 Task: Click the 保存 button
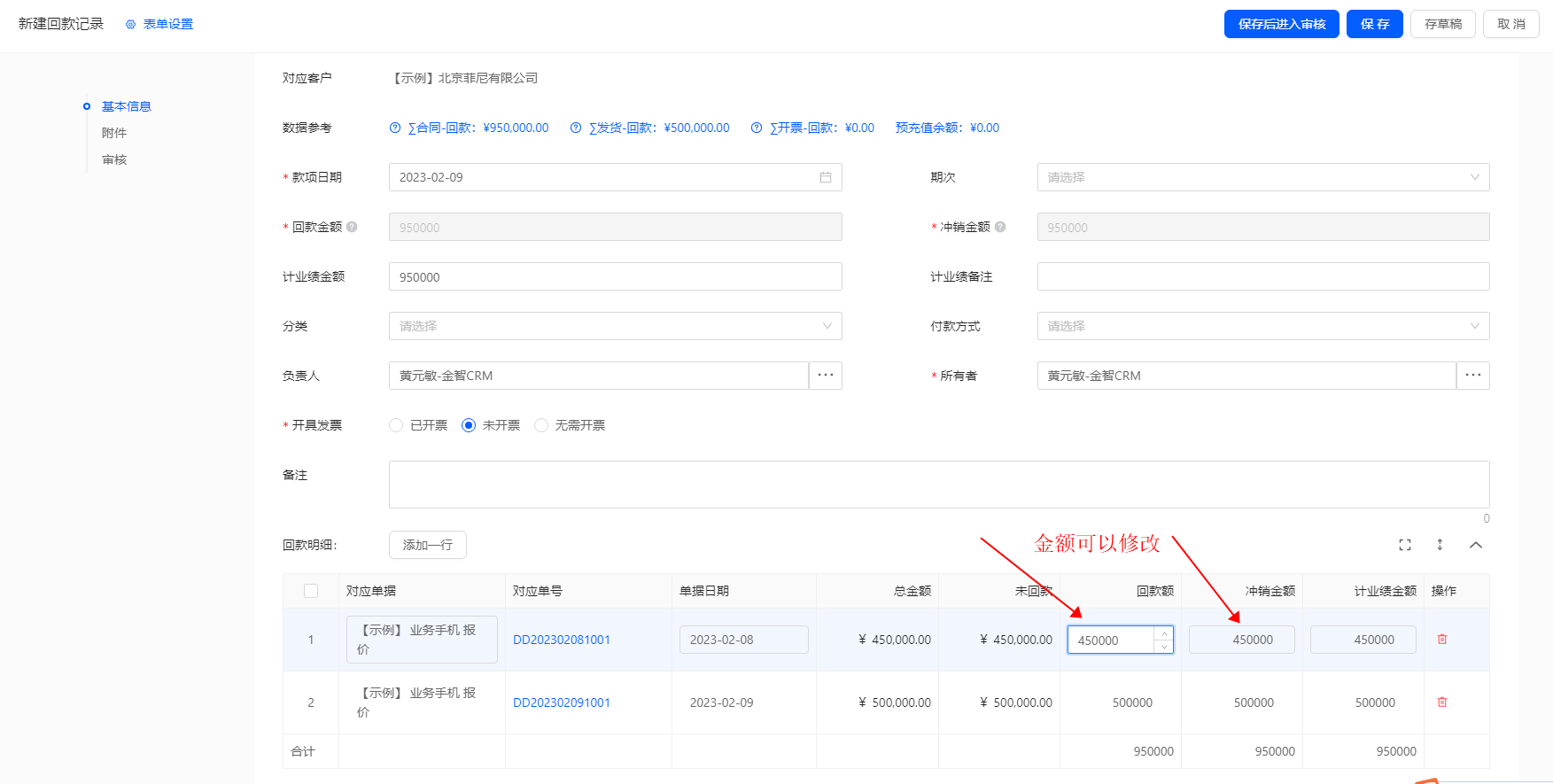click(x=1374, y=24)
